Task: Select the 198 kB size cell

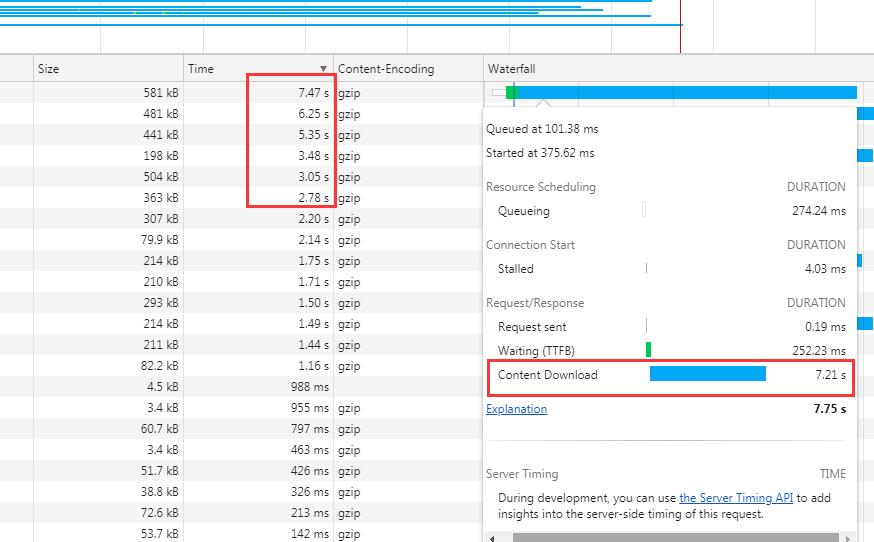Action: (x=108, y=156)
